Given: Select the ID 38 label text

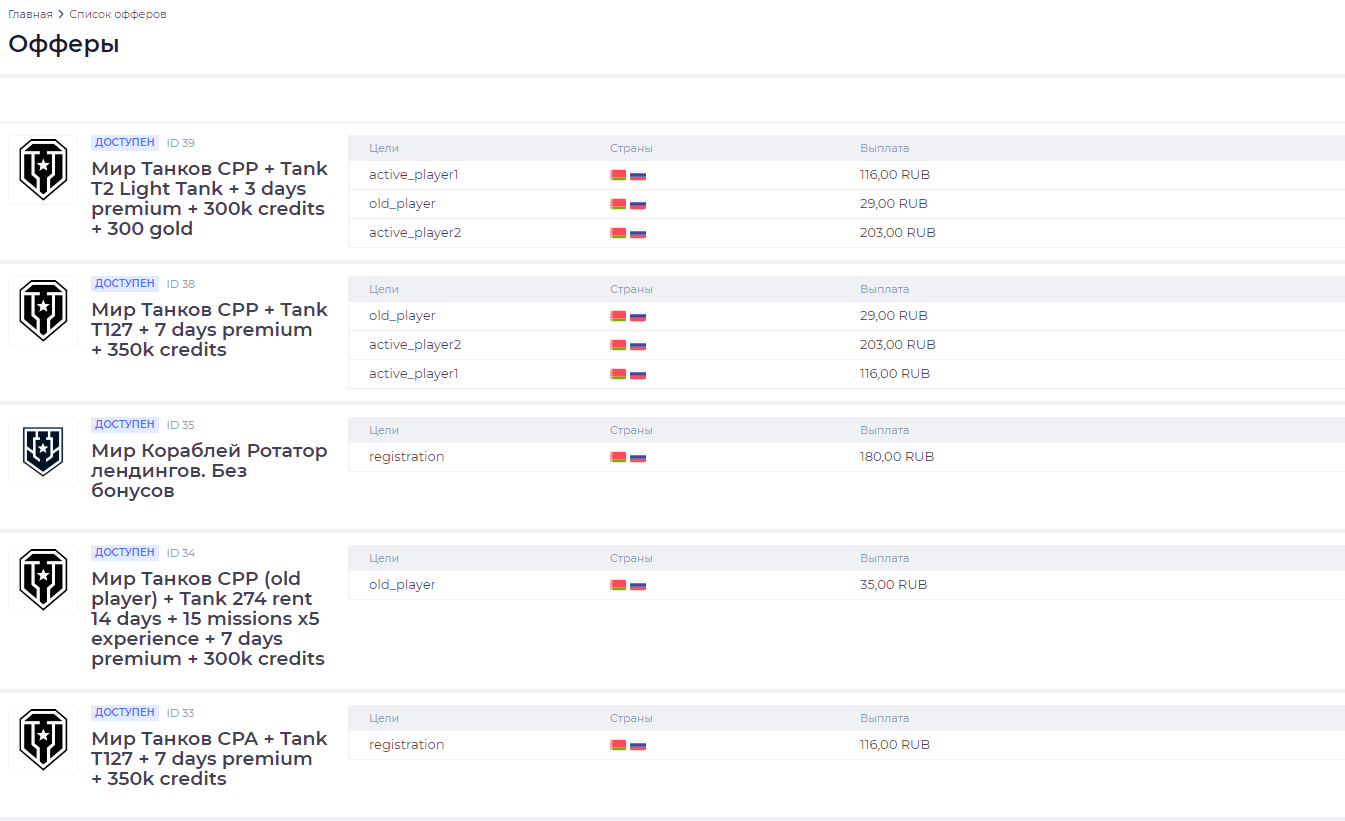Looking at the screenshot, I should 181,284.
